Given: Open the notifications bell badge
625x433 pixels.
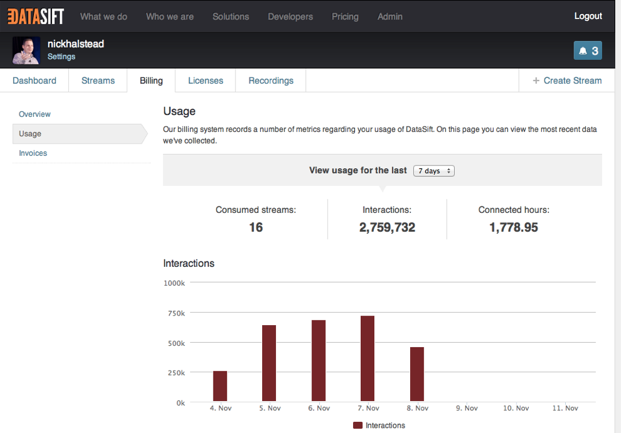Looking at the screenshot, I should (x=587, y=50).
